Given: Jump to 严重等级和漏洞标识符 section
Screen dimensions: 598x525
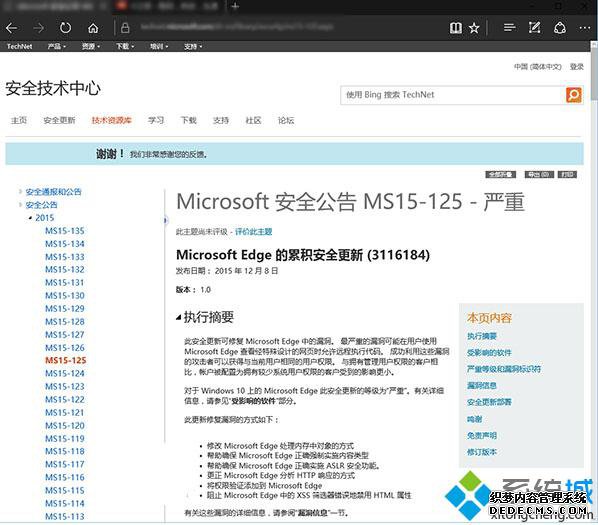Looking at the screenshot, I should pos(504,369).
